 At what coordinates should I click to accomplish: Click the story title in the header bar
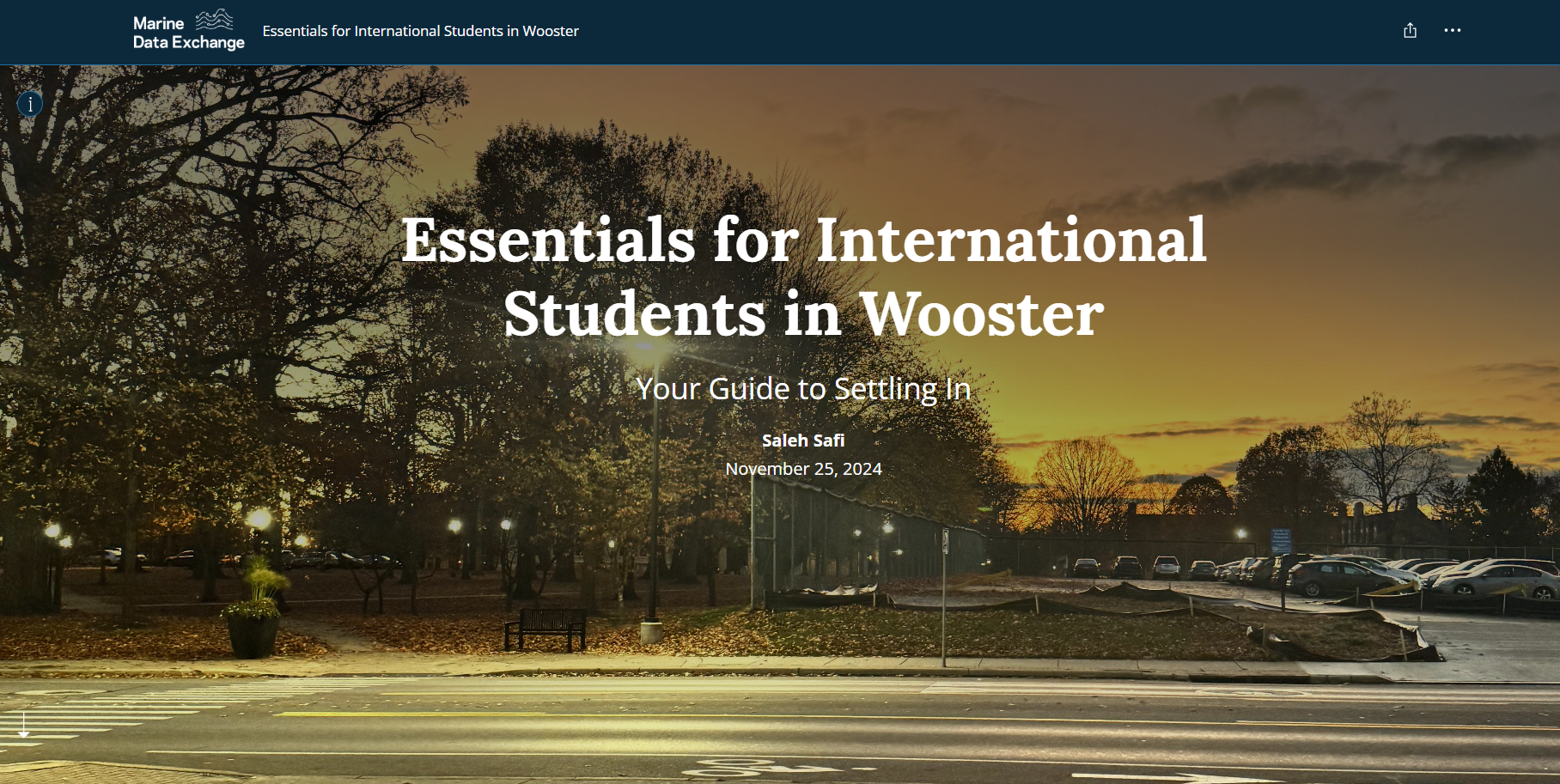pos(420,31)
